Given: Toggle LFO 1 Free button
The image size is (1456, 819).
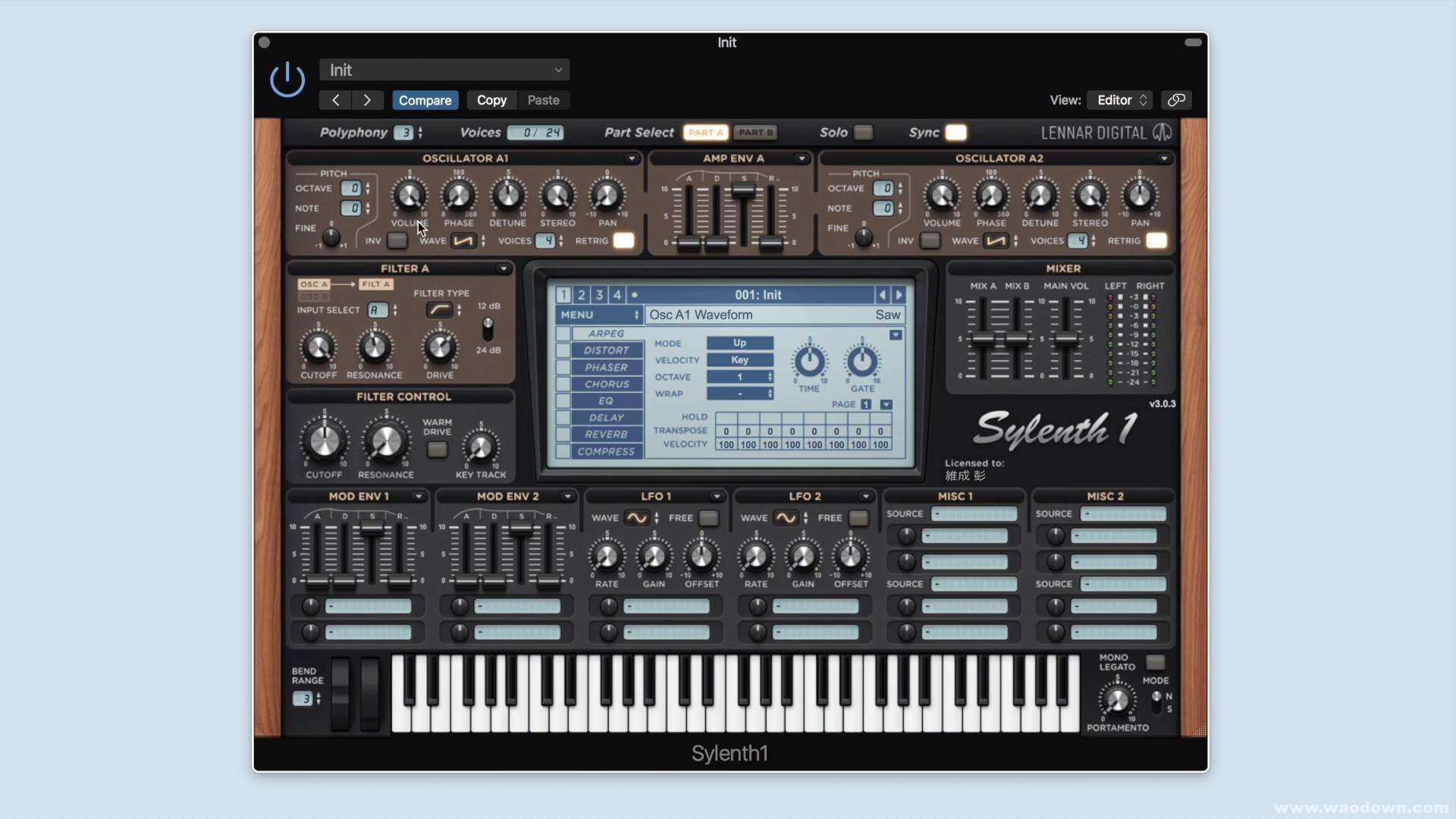Looking at the screenshot, I should point(709,518).
